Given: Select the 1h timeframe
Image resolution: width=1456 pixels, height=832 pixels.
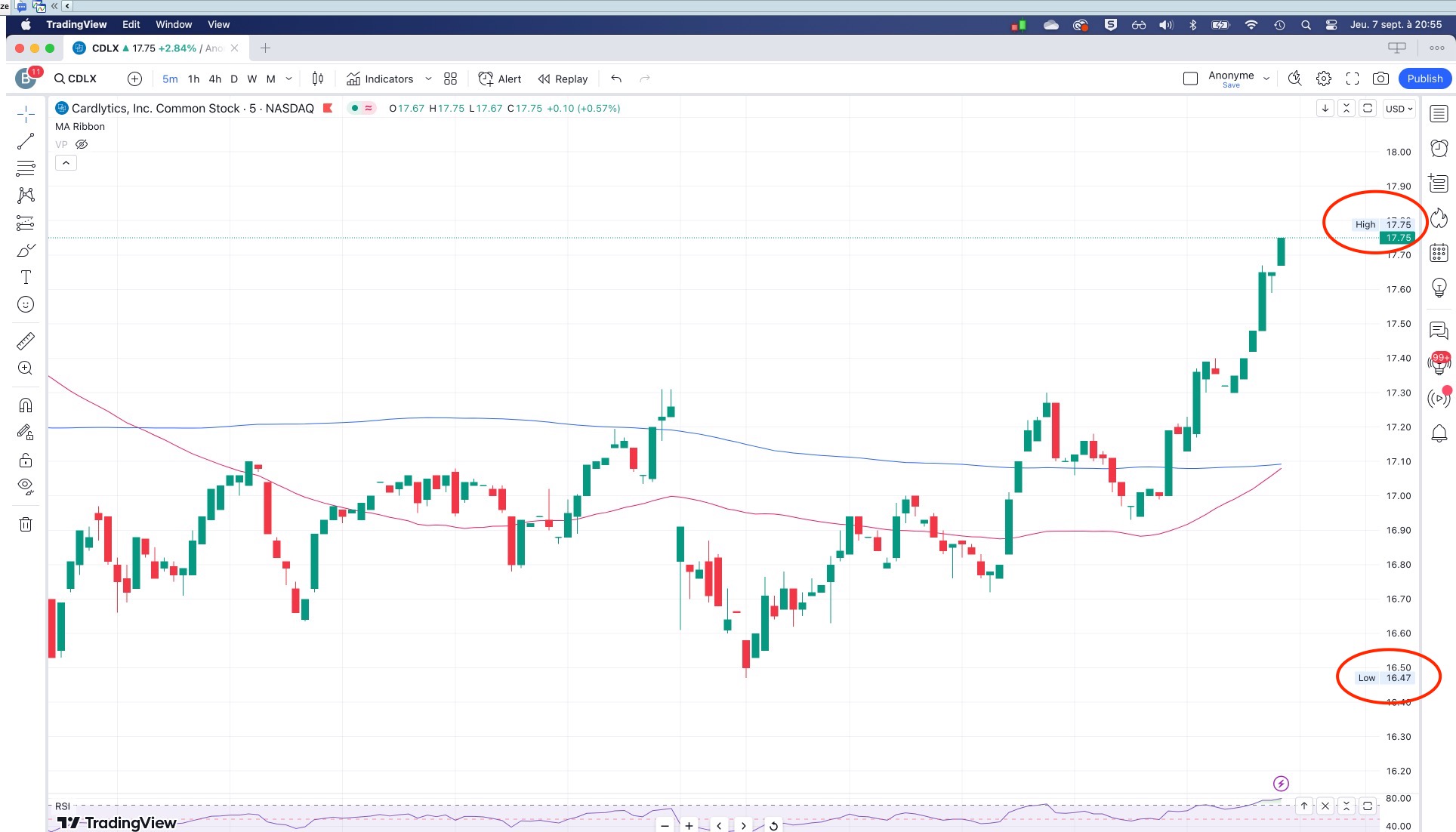Looking at the screenshot, I should click(193, 79).
